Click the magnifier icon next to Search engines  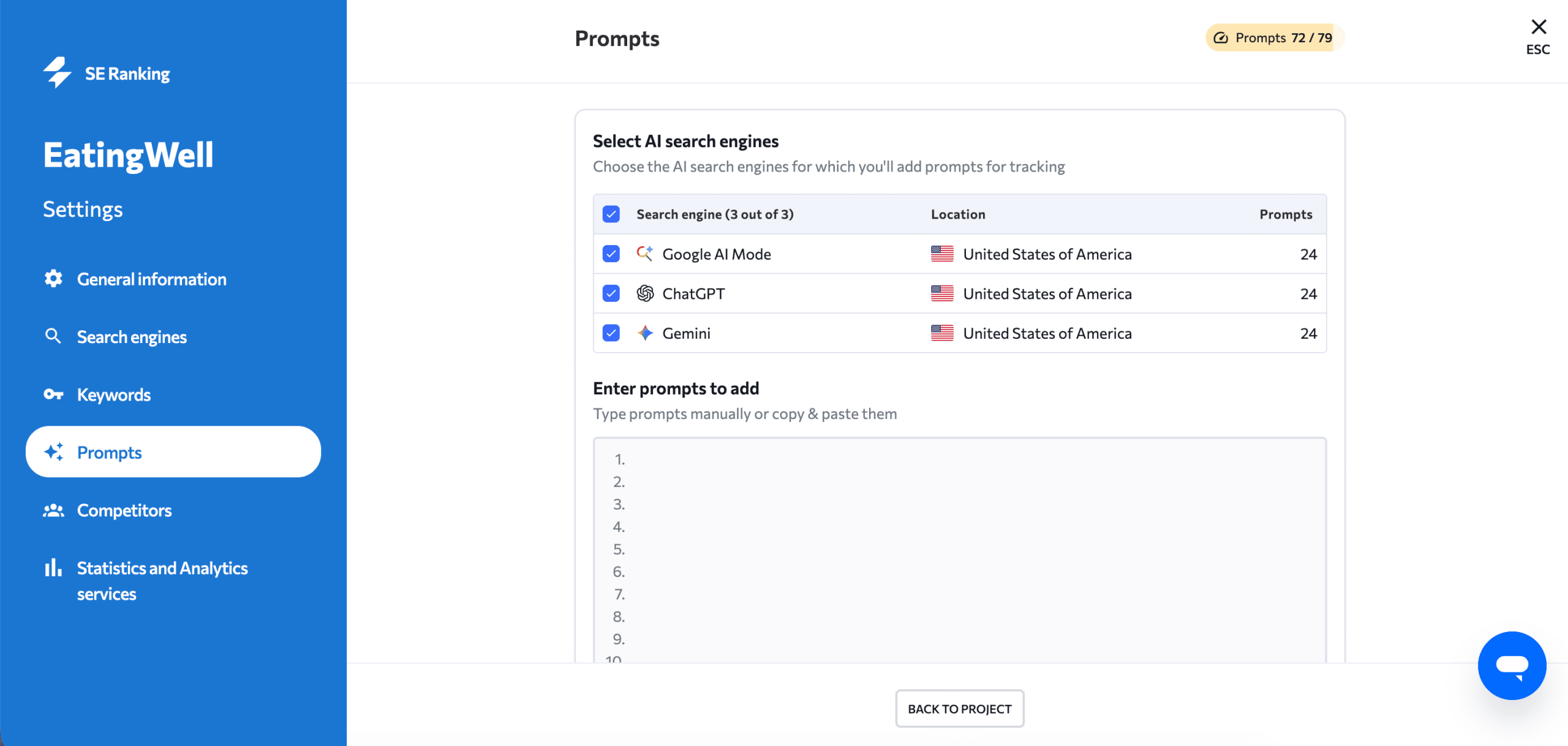point(53,336)
